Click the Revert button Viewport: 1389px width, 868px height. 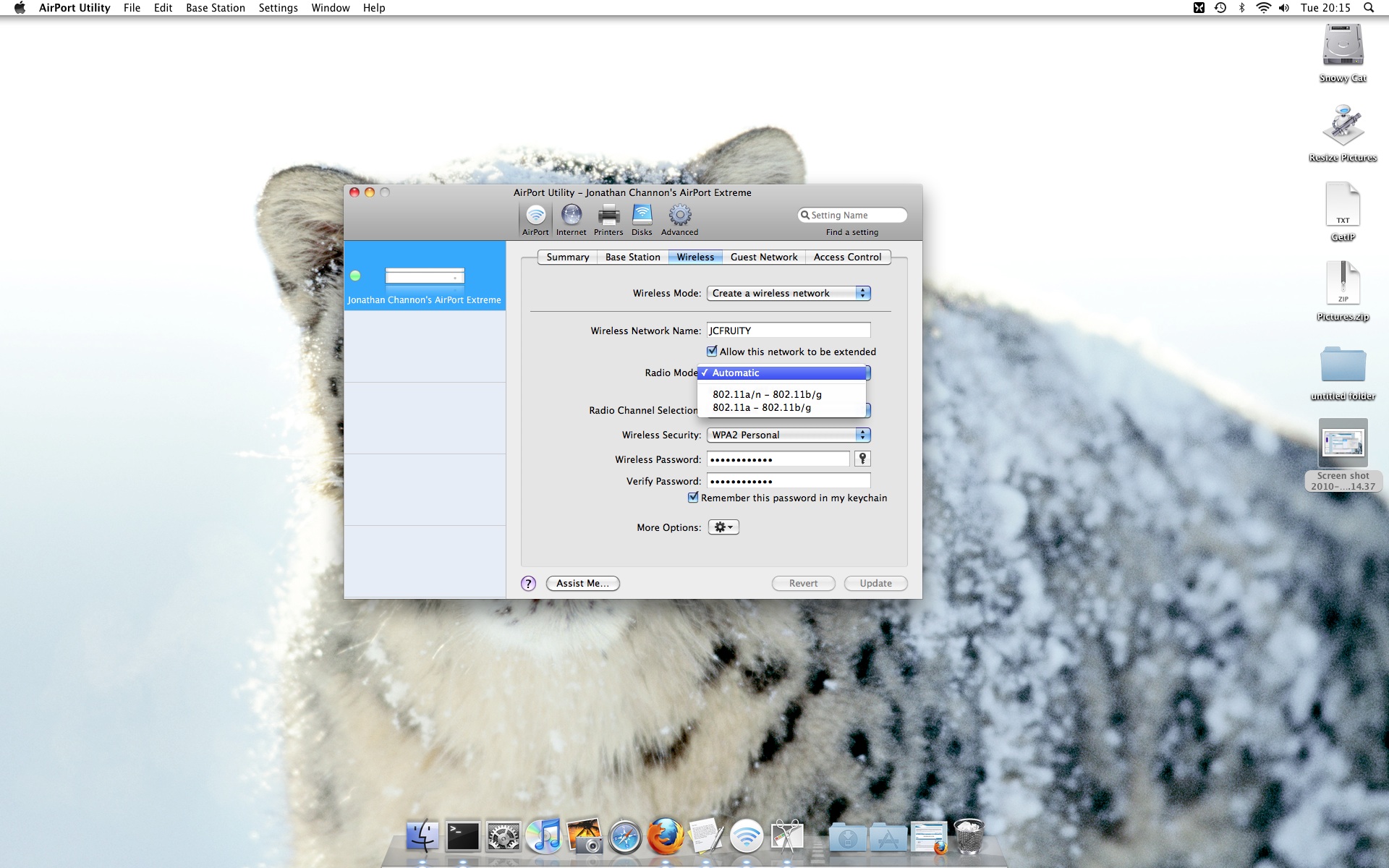(804, 584)
